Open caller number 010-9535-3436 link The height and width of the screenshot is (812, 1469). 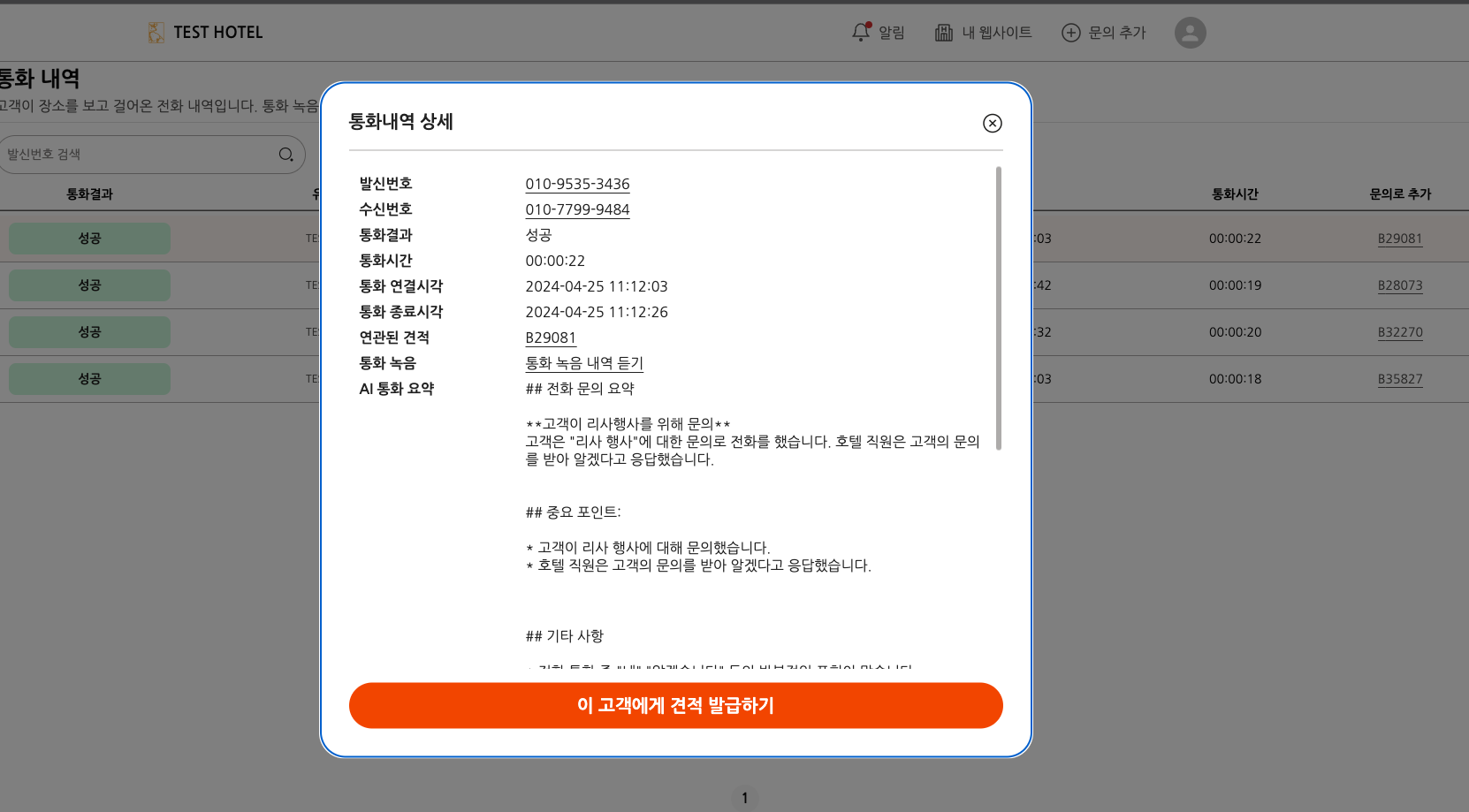[577, 184]
